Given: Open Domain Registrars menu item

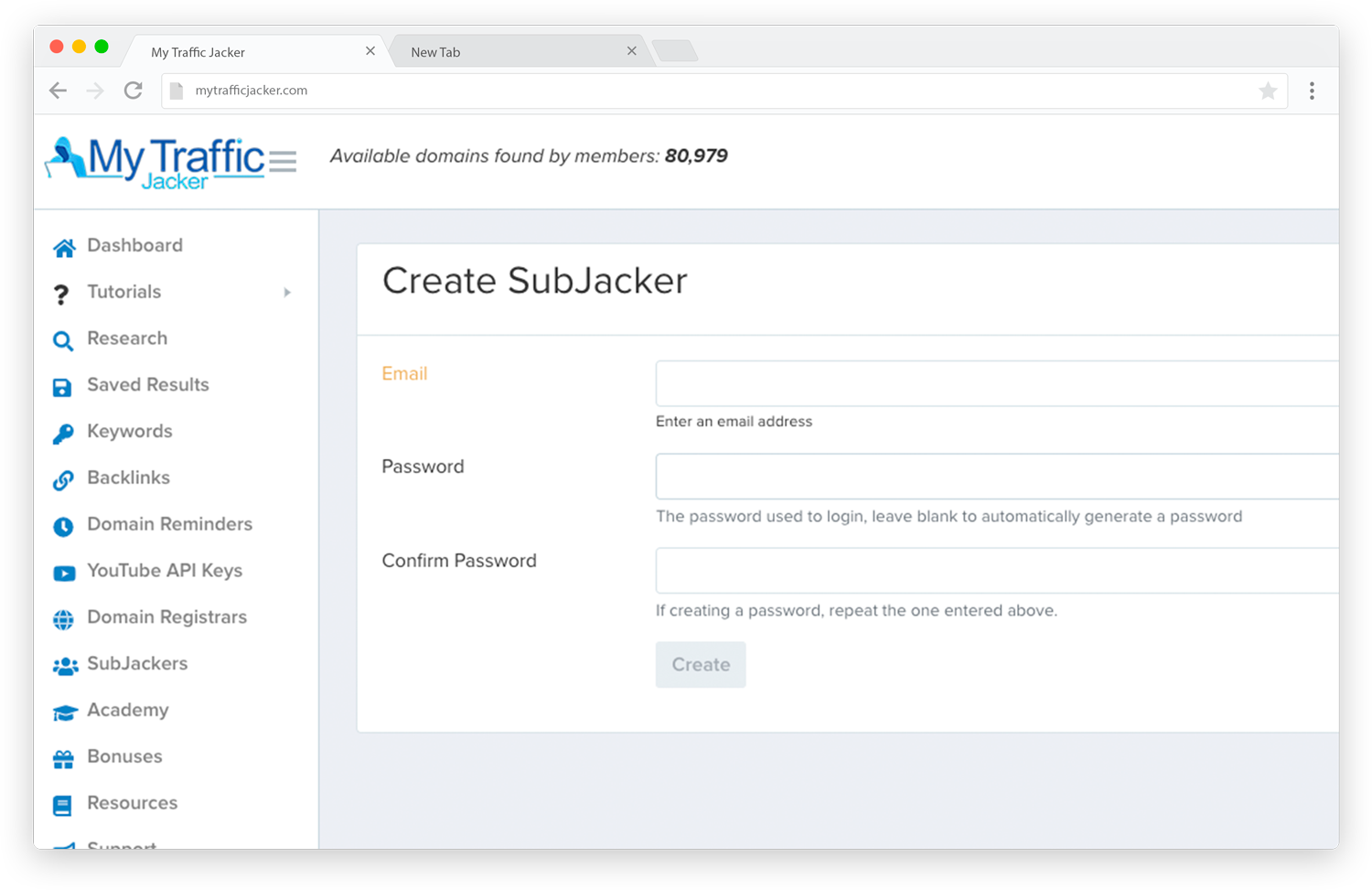Looking at the screenshot, I should click(166, 617).
